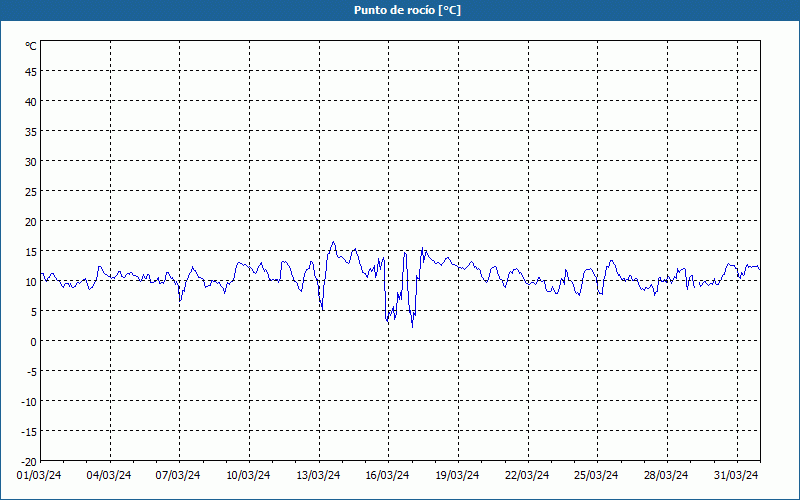Click the y-axis value 0
800x500 pixels.
34,342
